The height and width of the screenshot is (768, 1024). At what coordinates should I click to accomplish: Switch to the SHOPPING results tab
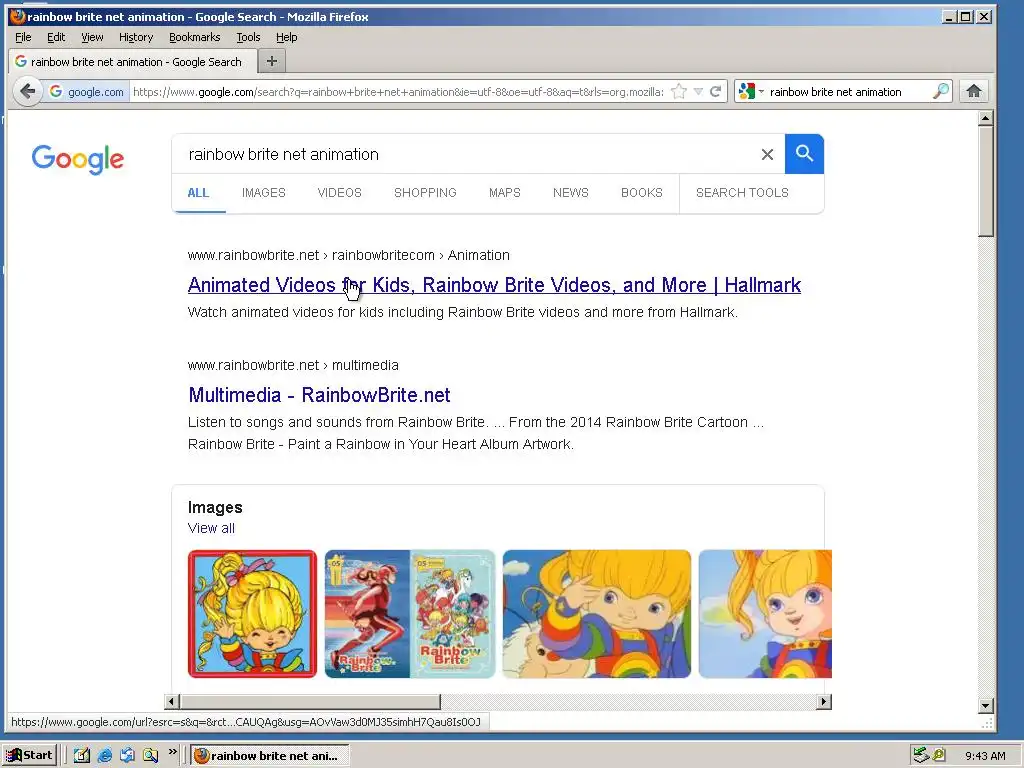click(425, 193)
